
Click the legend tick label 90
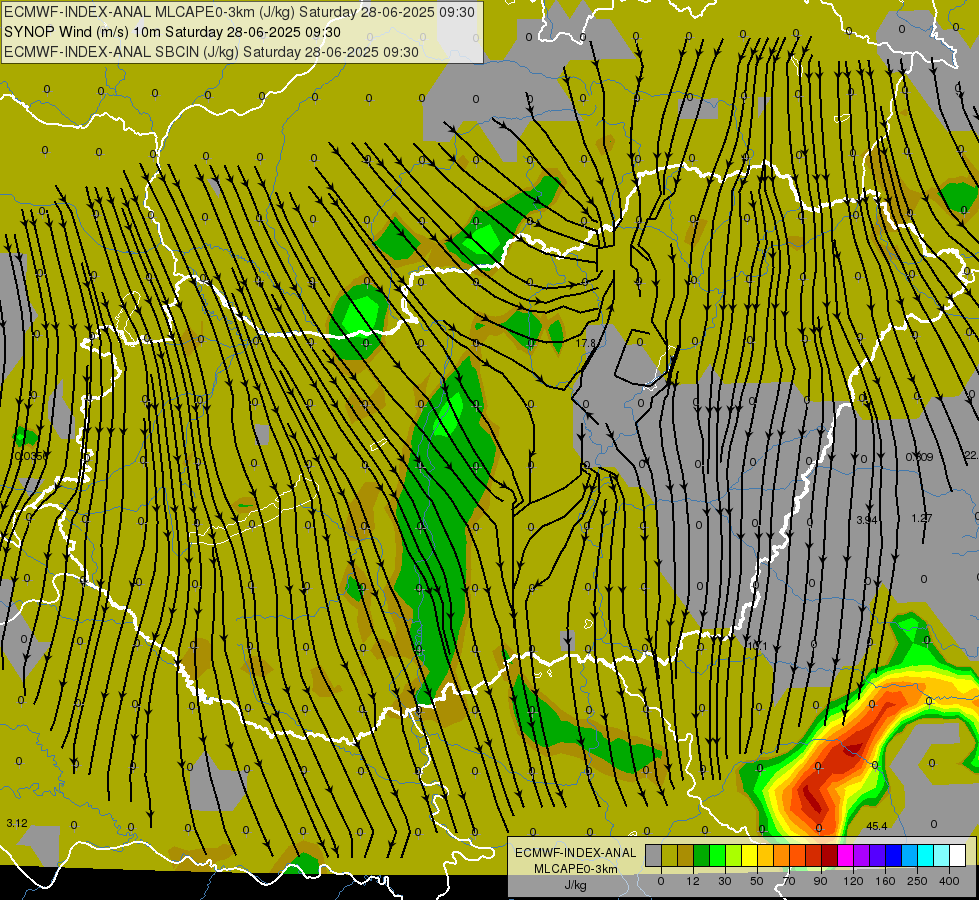(x=820, y=881)
